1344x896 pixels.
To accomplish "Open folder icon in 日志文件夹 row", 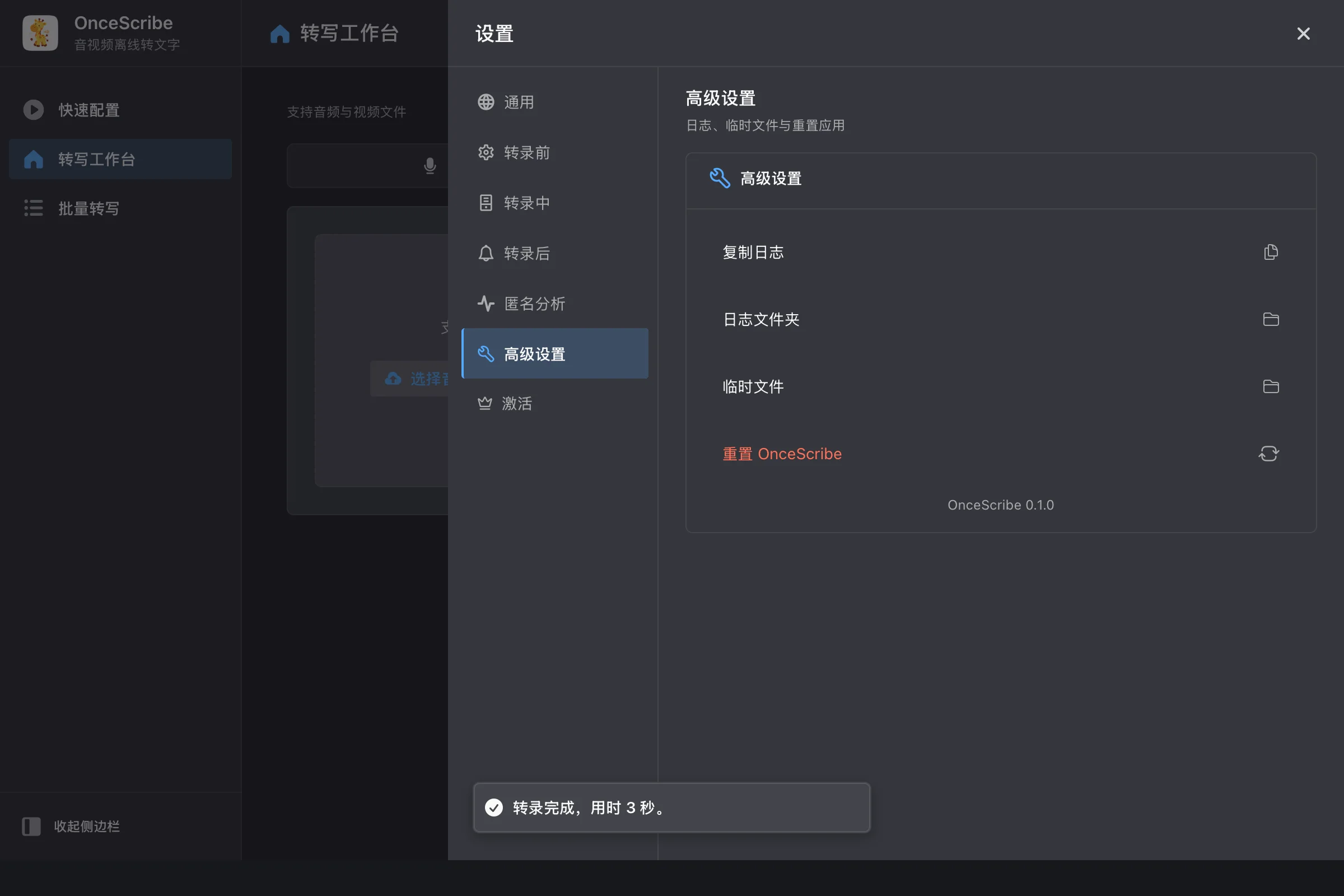I will coord(1270,319).
